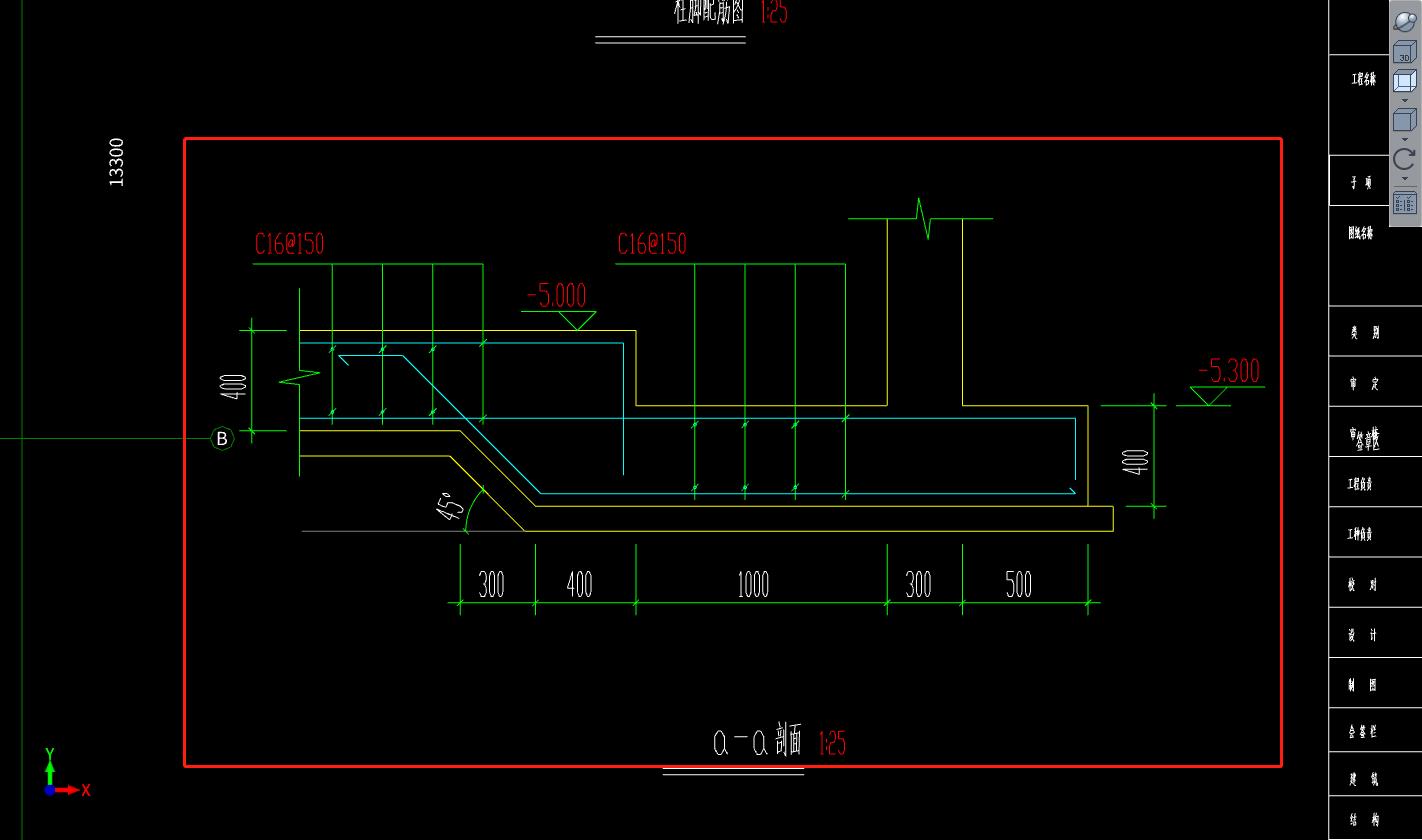This screenshot has height=840, width=1422.
Task: Select the a-a 剖面 section title
Action: click(x=757, y=742)
